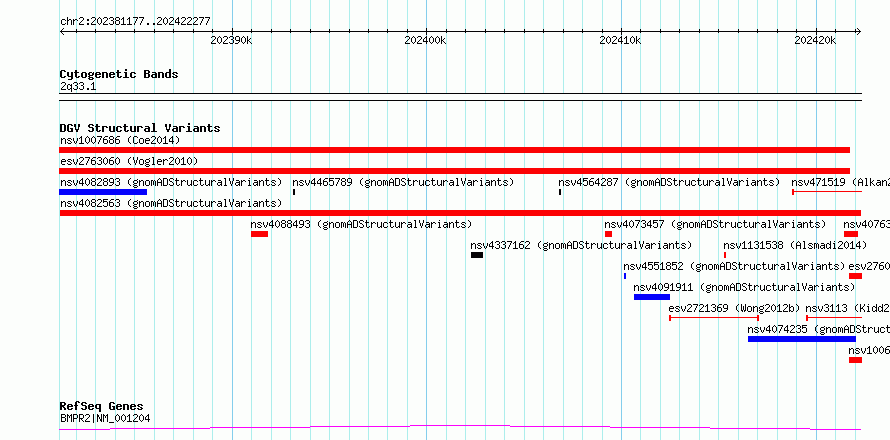Click the pink BMPR2 gene track line
The image size is (890, 440).
[x=460, y=428]
